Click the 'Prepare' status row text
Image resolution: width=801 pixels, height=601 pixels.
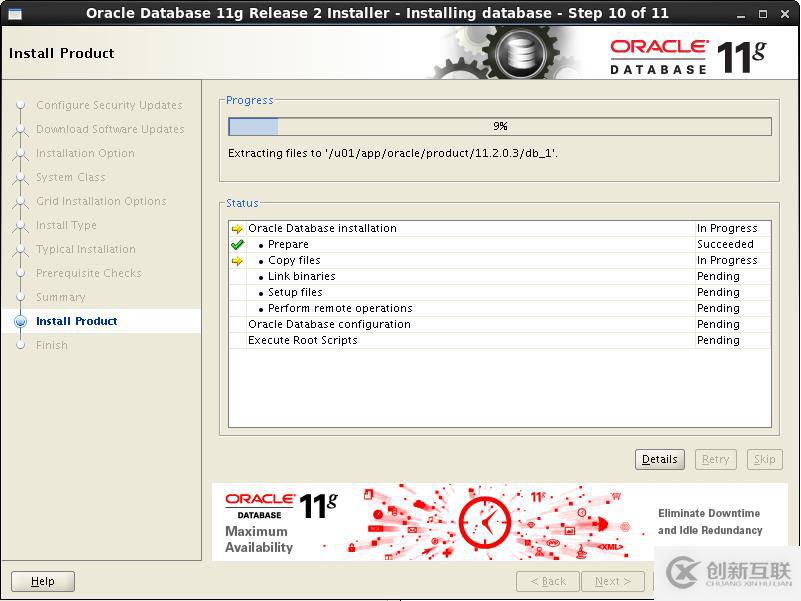tap(288, 245)
